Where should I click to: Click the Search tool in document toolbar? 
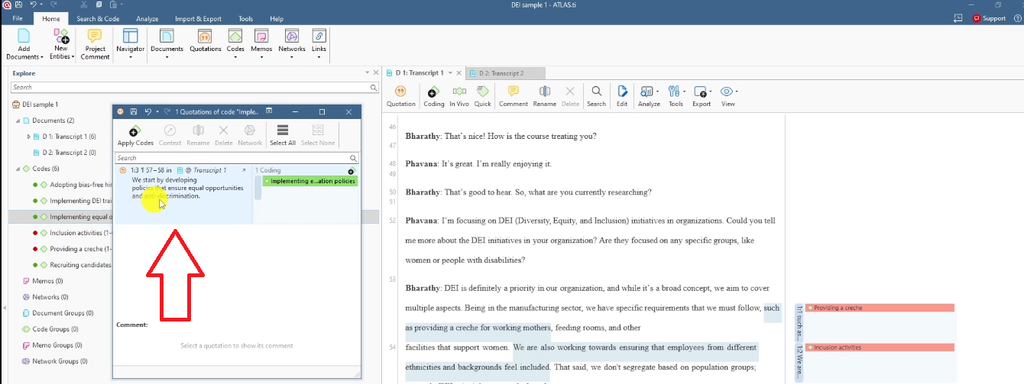pos(596,96)
